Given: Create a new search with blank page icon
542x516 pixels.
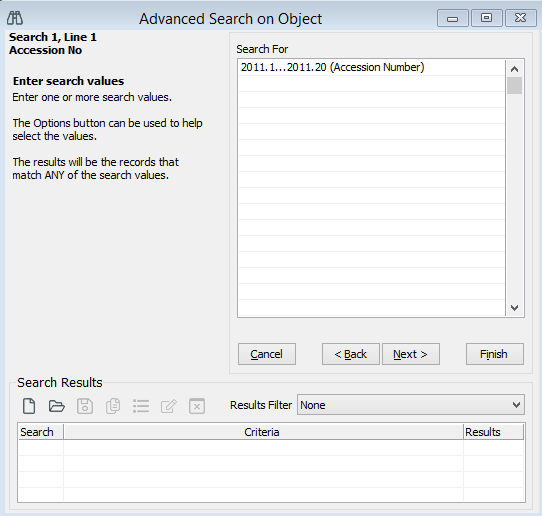Looking at the screenshot, I should (29, 406).
